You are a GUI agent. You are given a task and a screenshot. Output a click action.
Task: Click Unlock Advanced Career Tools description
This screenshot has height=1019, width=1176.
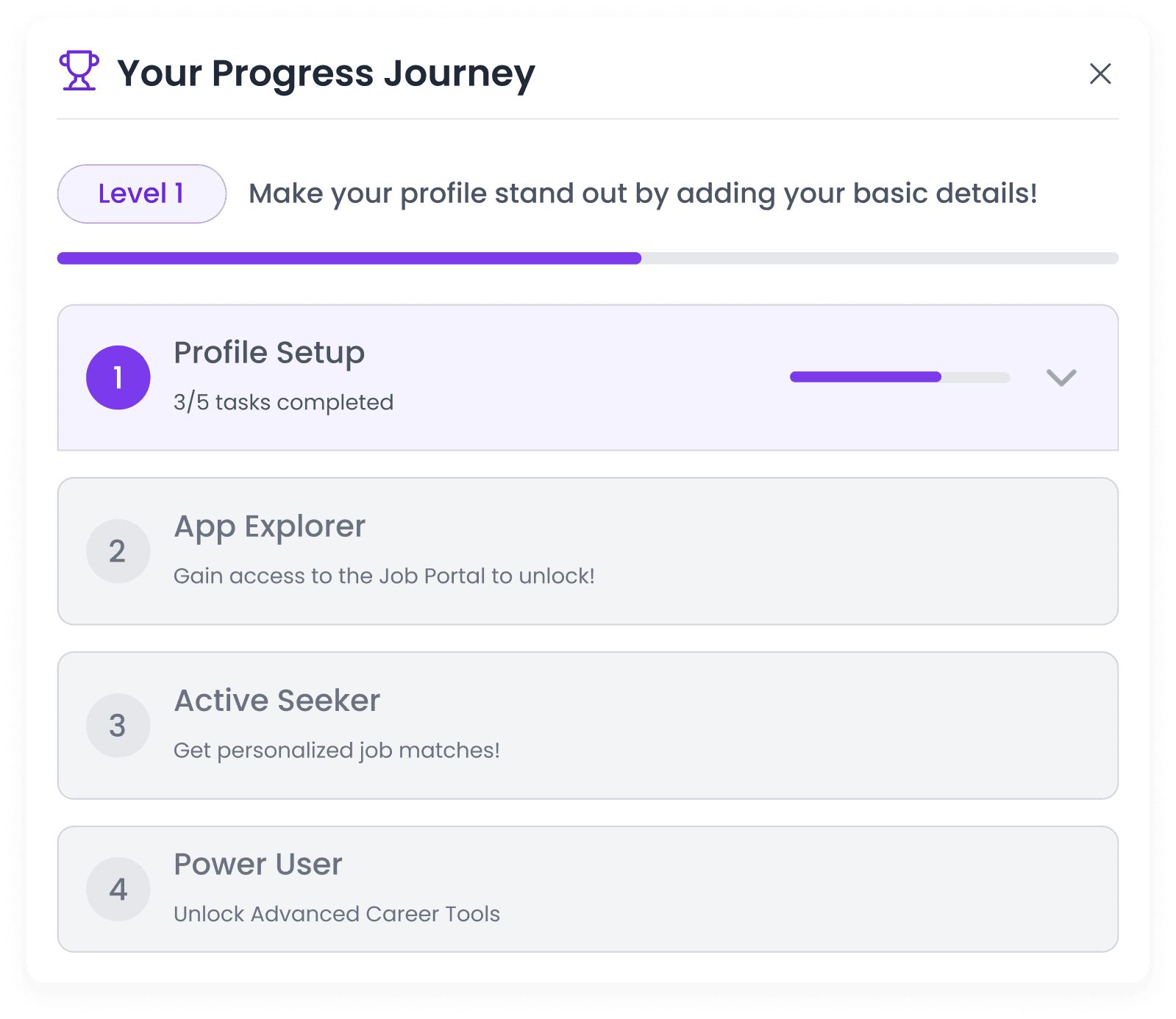pos(336,914)
